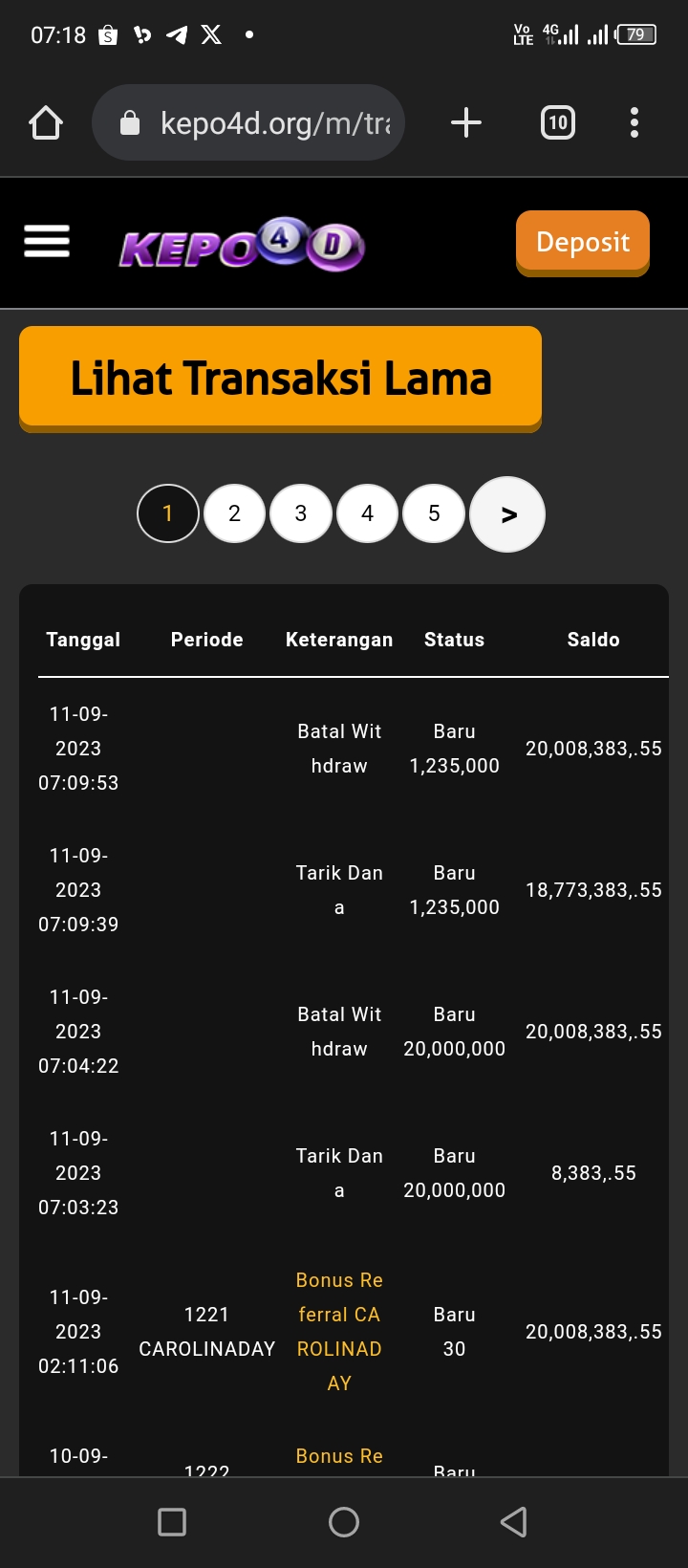Open the hamburger navigation menu
688x1568 pixels.
[x=47, y=242]
